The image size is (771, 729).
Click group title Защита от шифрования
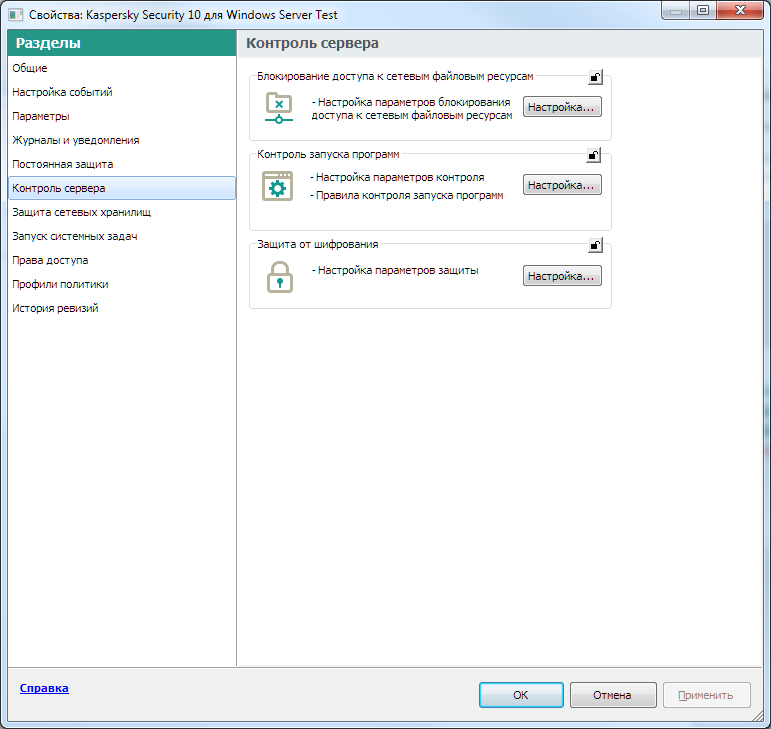[x=318, y=244]
